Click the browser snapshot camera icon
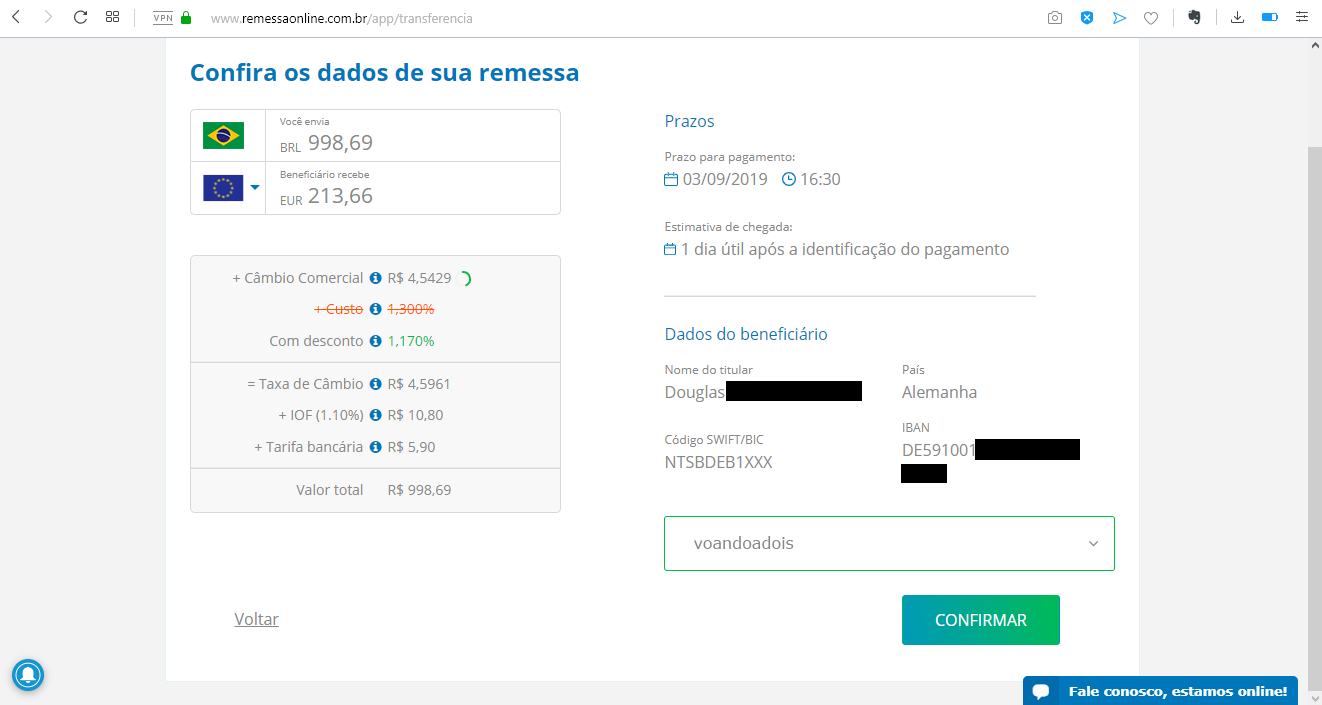1322x705 pixels. point(1054,18)
